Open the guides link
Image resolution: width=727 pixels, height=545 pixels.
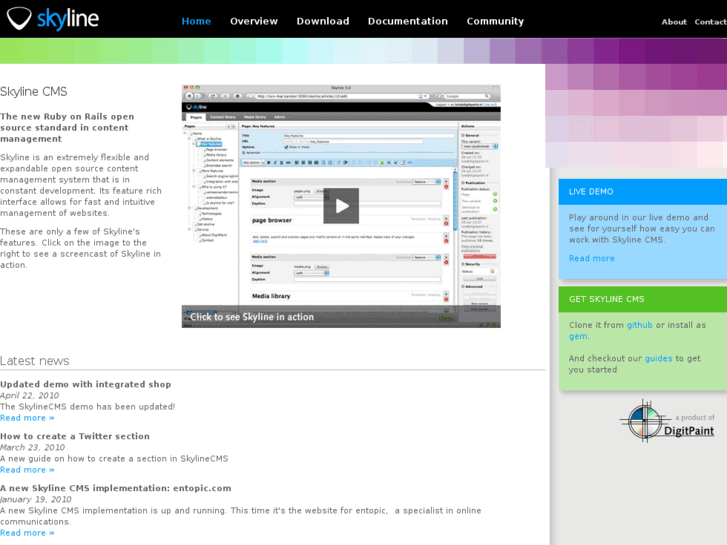658,359
